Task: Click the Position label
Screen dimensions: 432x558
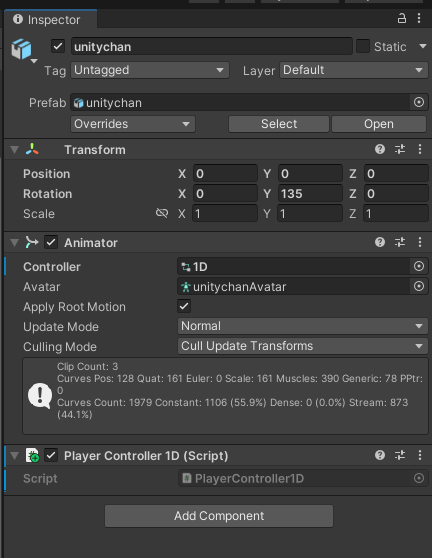Action: [47, 174]
